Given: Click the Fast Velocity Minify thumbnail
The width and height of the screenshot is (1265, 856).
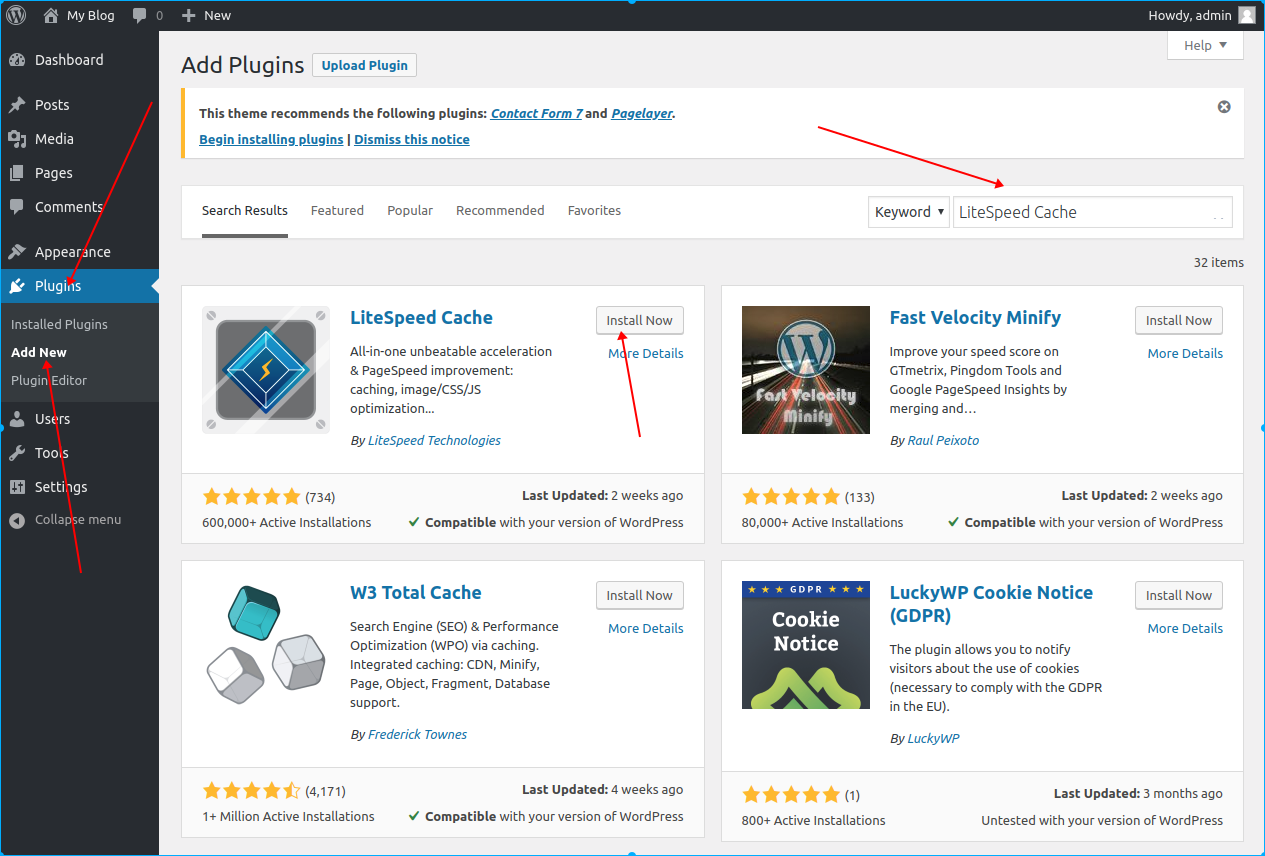Looking at the screenshot, I should click(x=806, y=370).
